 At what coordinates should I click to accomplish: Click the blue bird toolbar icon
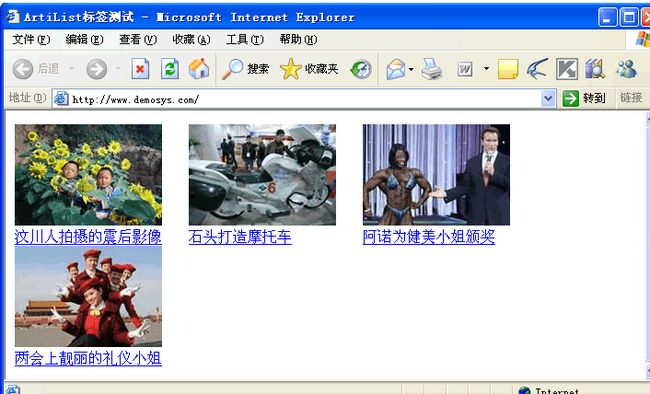pos(537,69)
